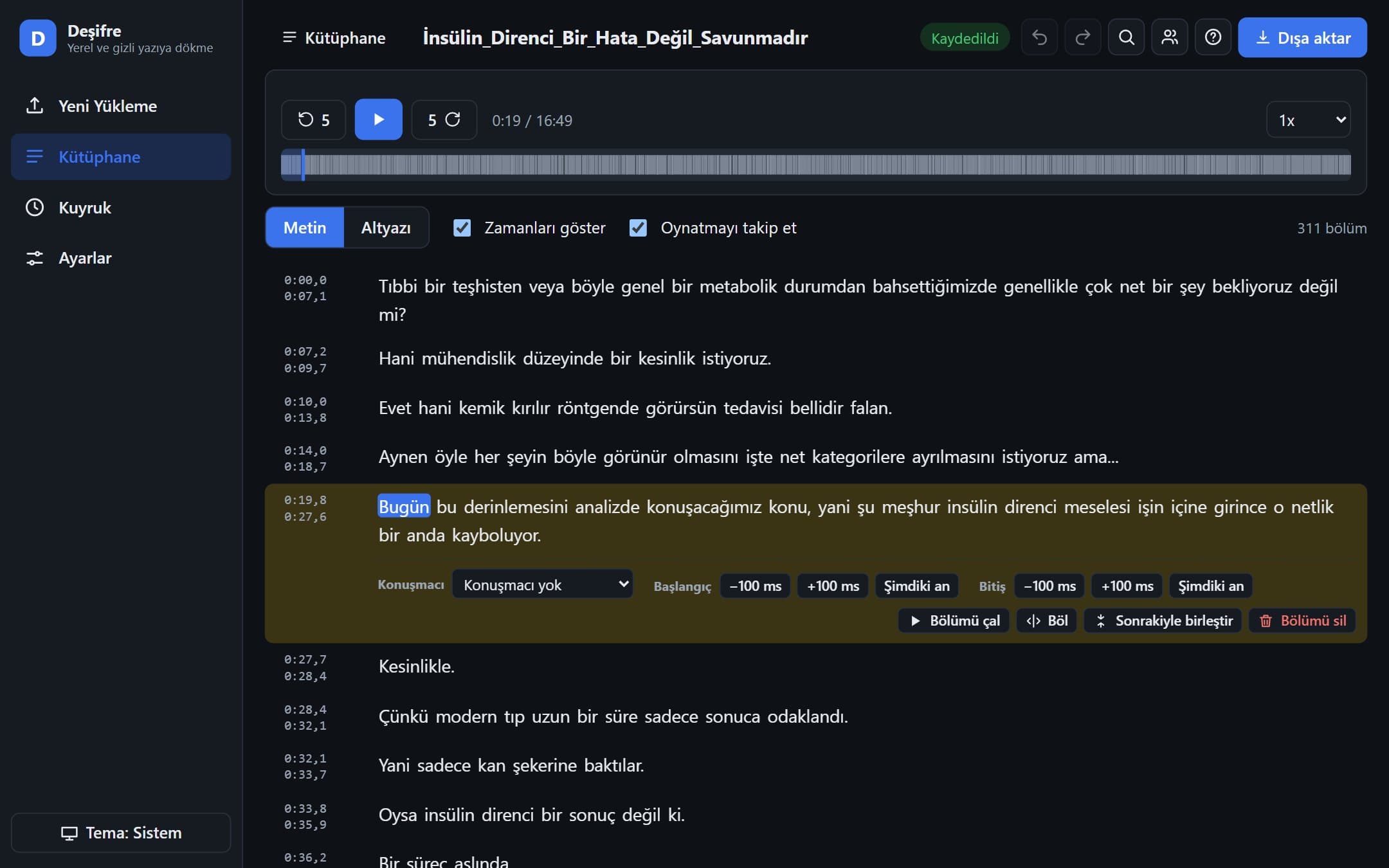
Task: Click timestamp 0:10,0
Action: coord(305,401)
